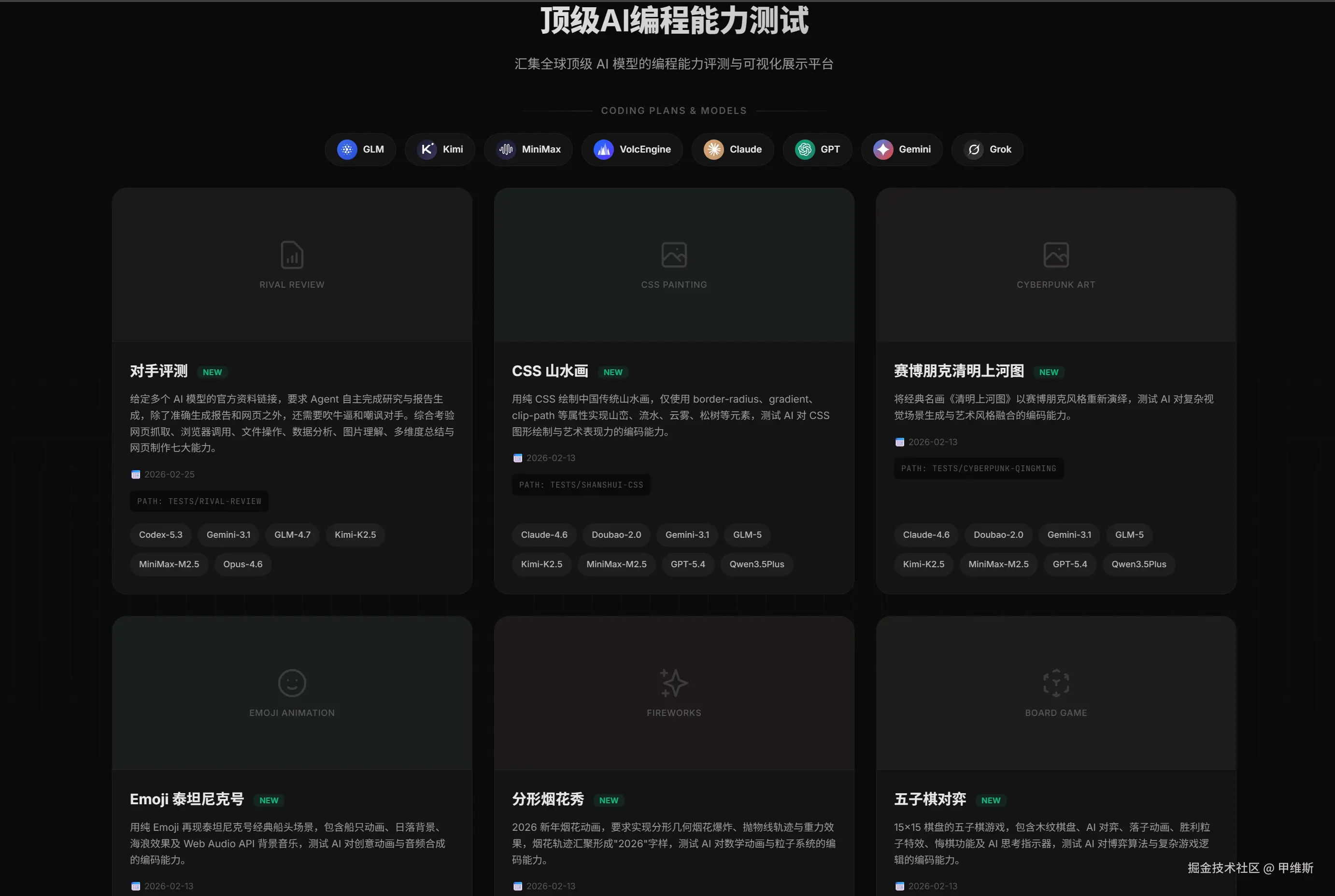Click the MiniMax waveform logo icon
Image resolution: width=1335 pixels, height=896 pixels.
coord(505,150)
